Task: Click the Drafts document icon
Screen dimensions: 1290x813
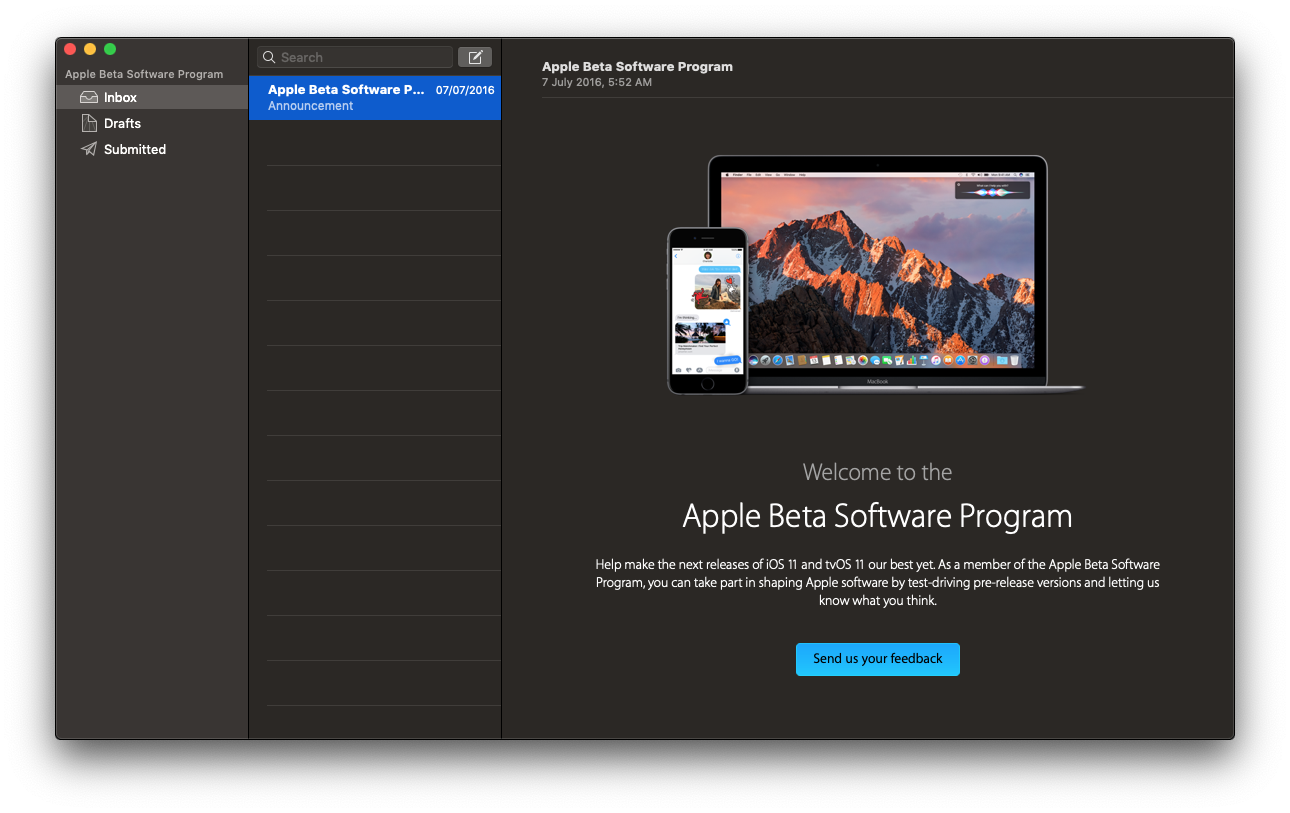Action: click(x=89, y=123)
